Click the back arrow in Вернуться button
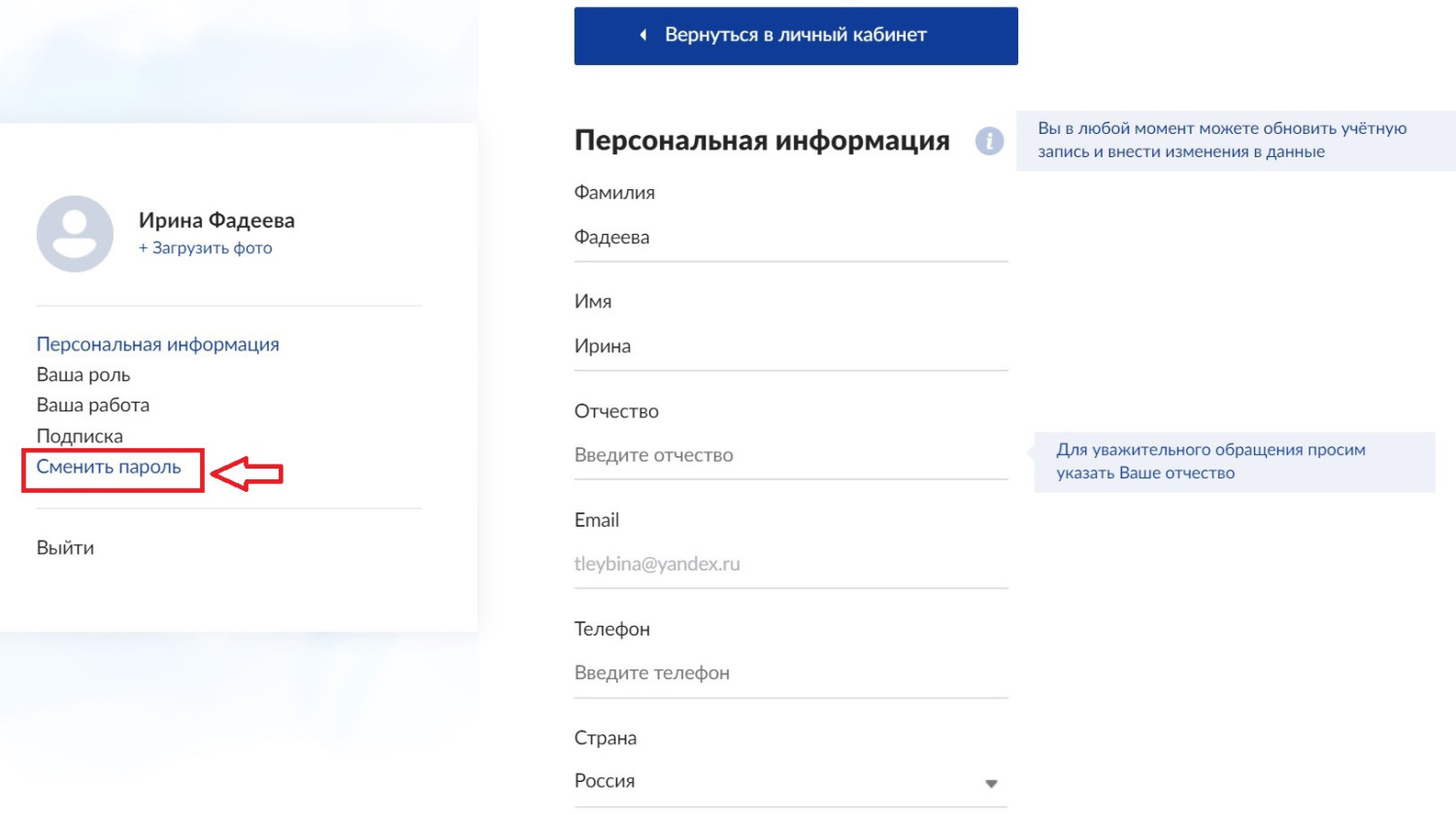 click(x=643, y=35)
